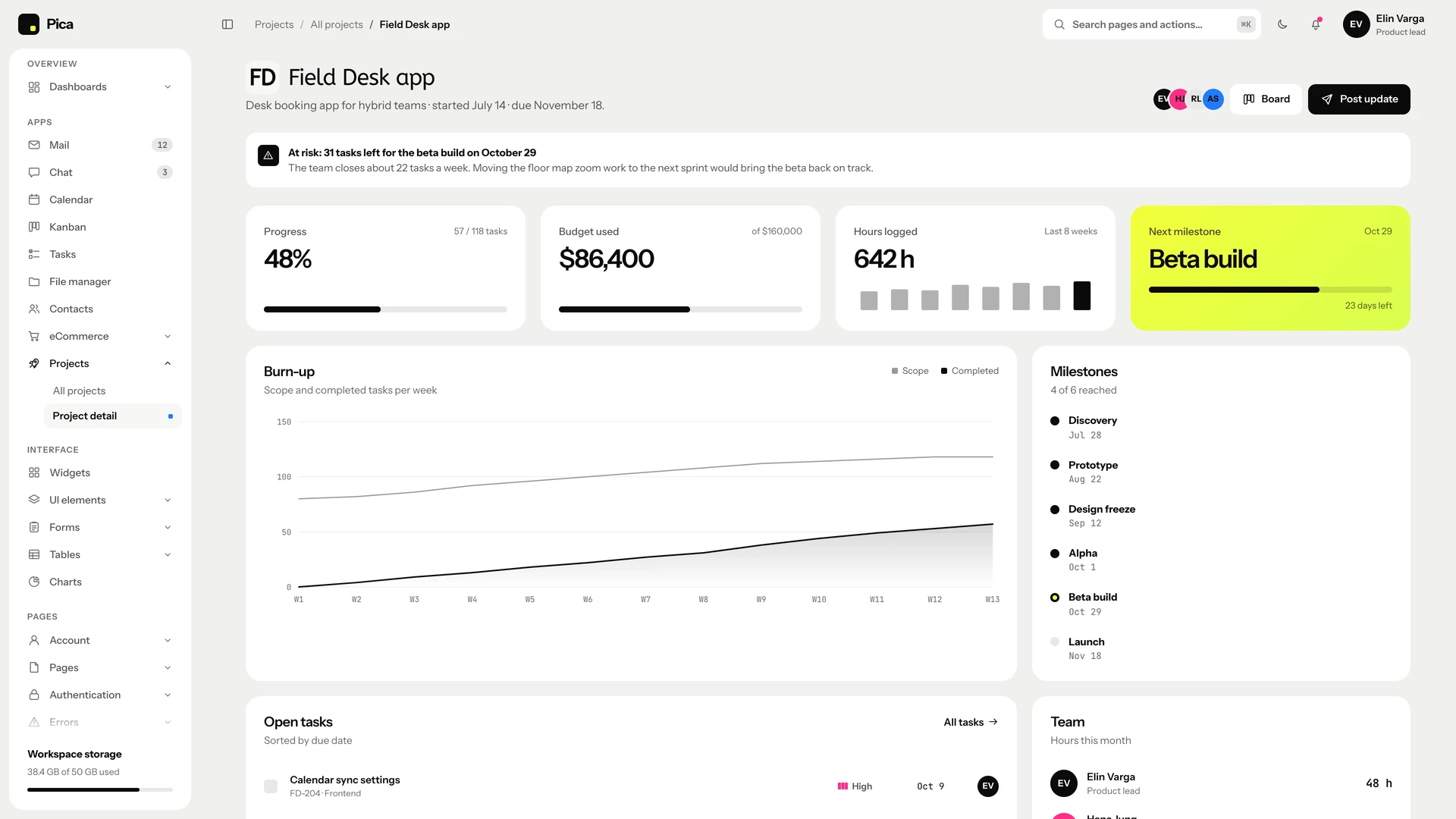Toggle the Scope legend series
Image resolution: width=1456 pixels, height=819 pixels.
coord(910,371)
